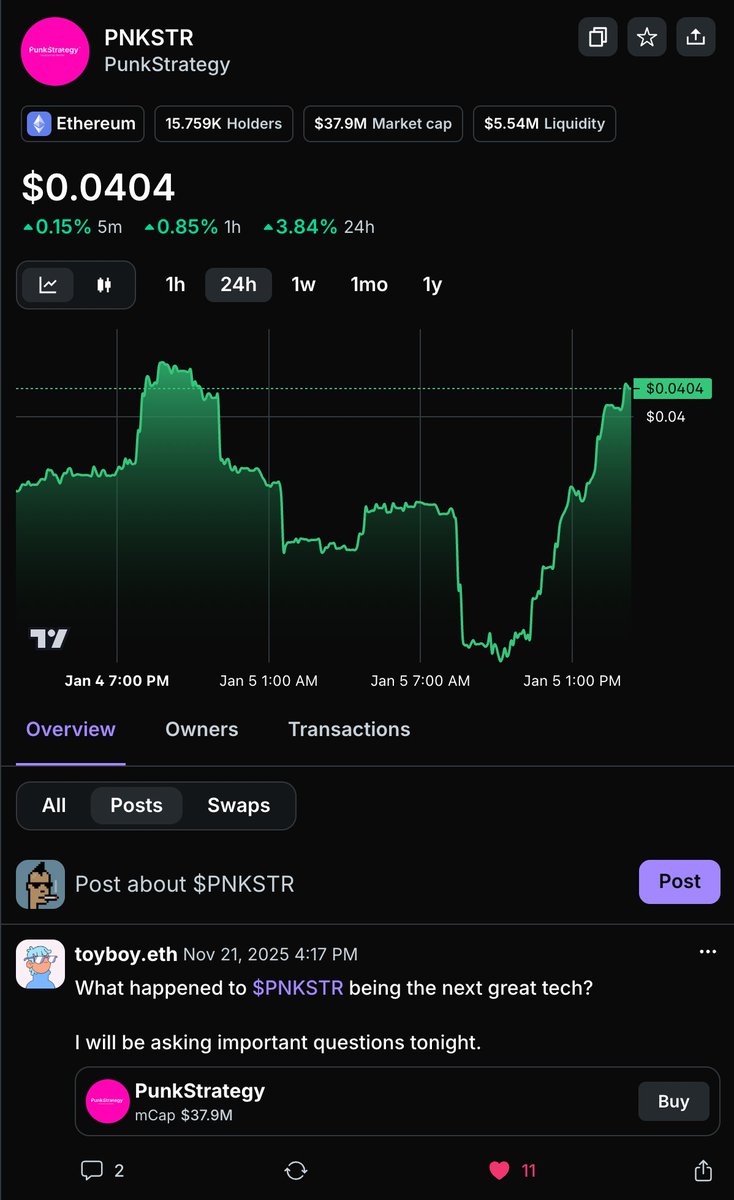Select the 1y chart timeframe
Viewport: 734px width, 1200px height.
pyautogui.click(x=432, y=285)
